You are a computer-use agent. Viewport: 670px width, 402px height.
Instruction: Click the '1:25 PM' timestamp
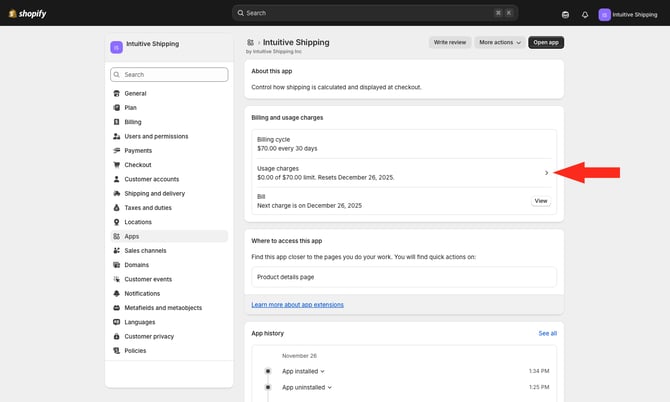point(539,387)
